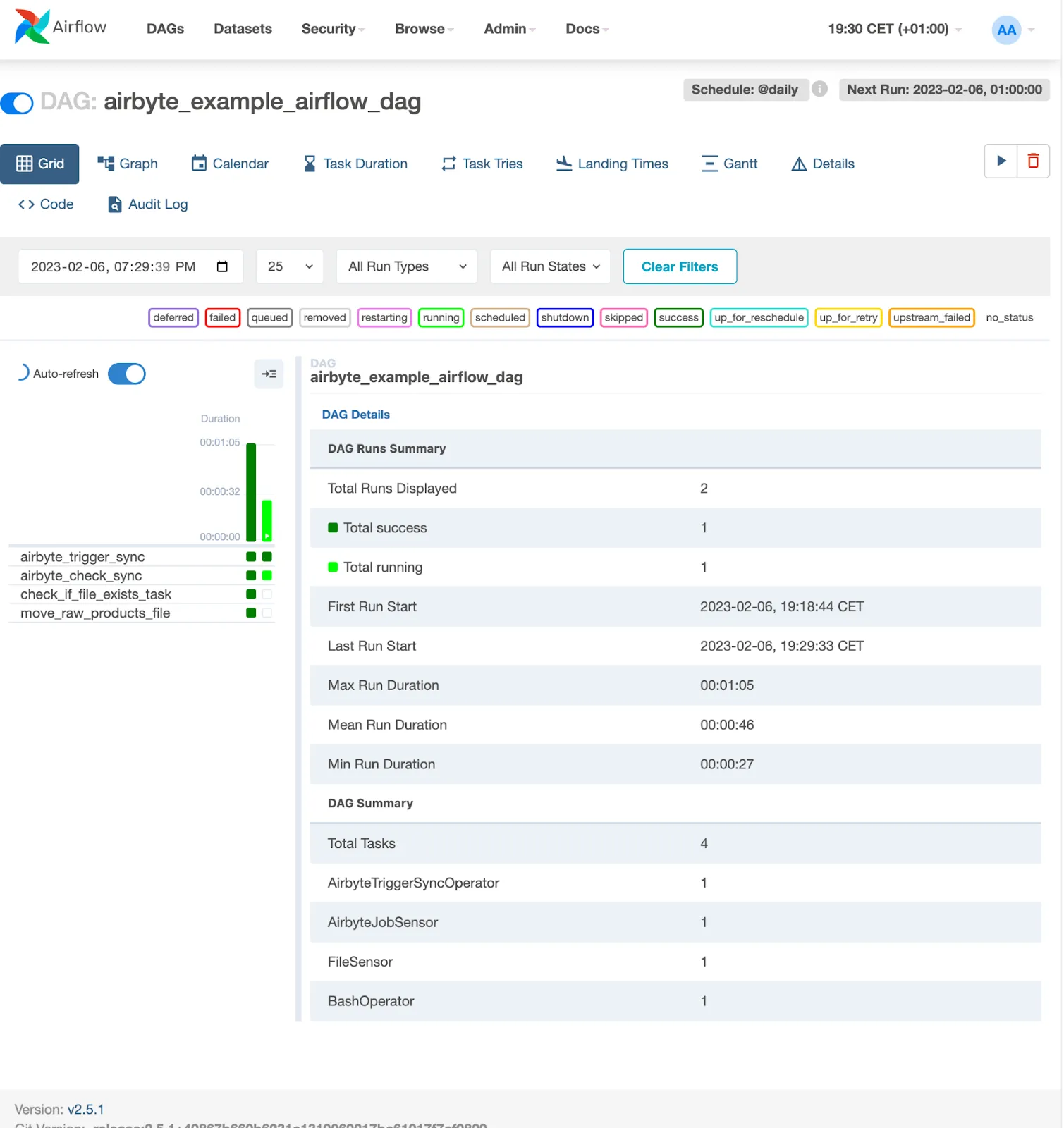Open the Landing Times tab
1064x1128 pixels.
612,164
